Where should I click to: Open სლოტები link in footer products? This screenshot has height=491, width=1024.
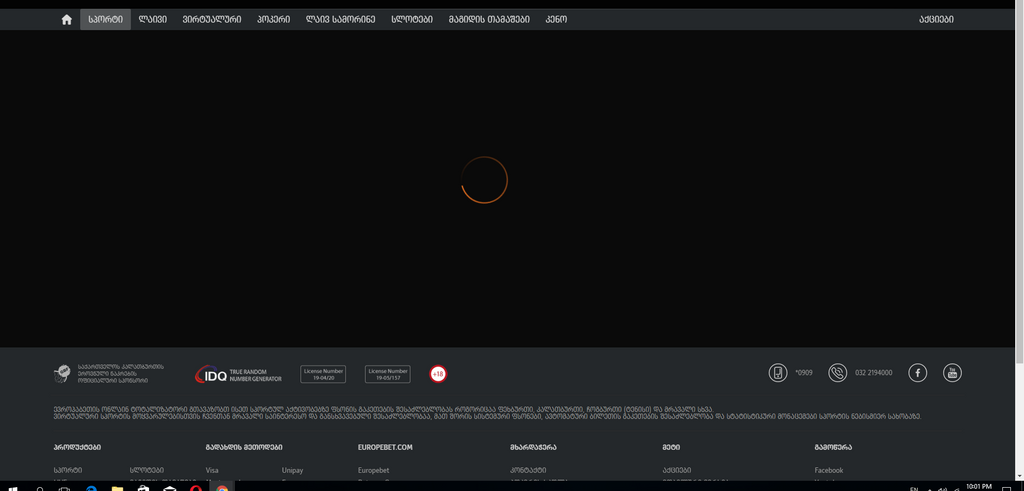147,470
